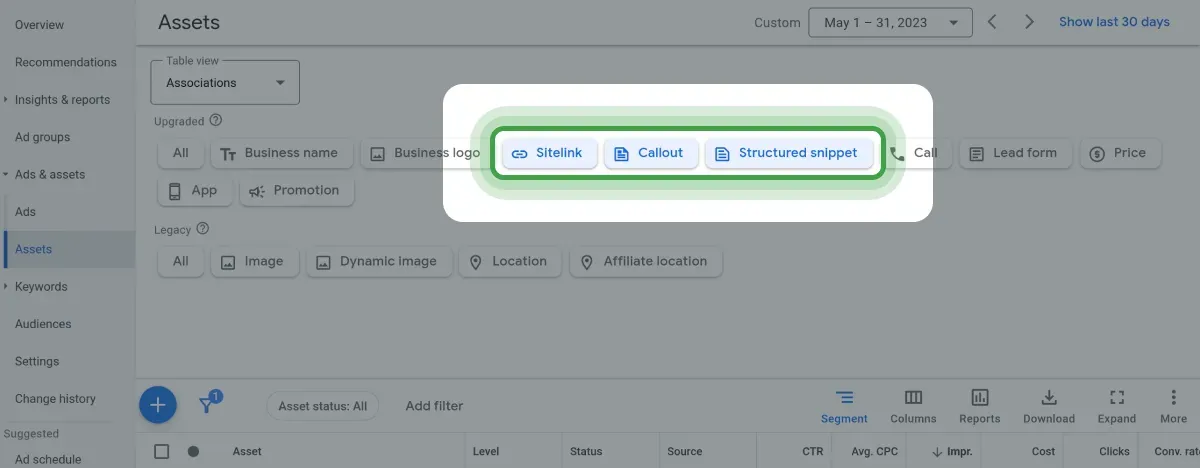Open the May 1 – 31, 2023 date picker
The image size is (1200, 468).
pyautogui.click(x=890, y=23)
